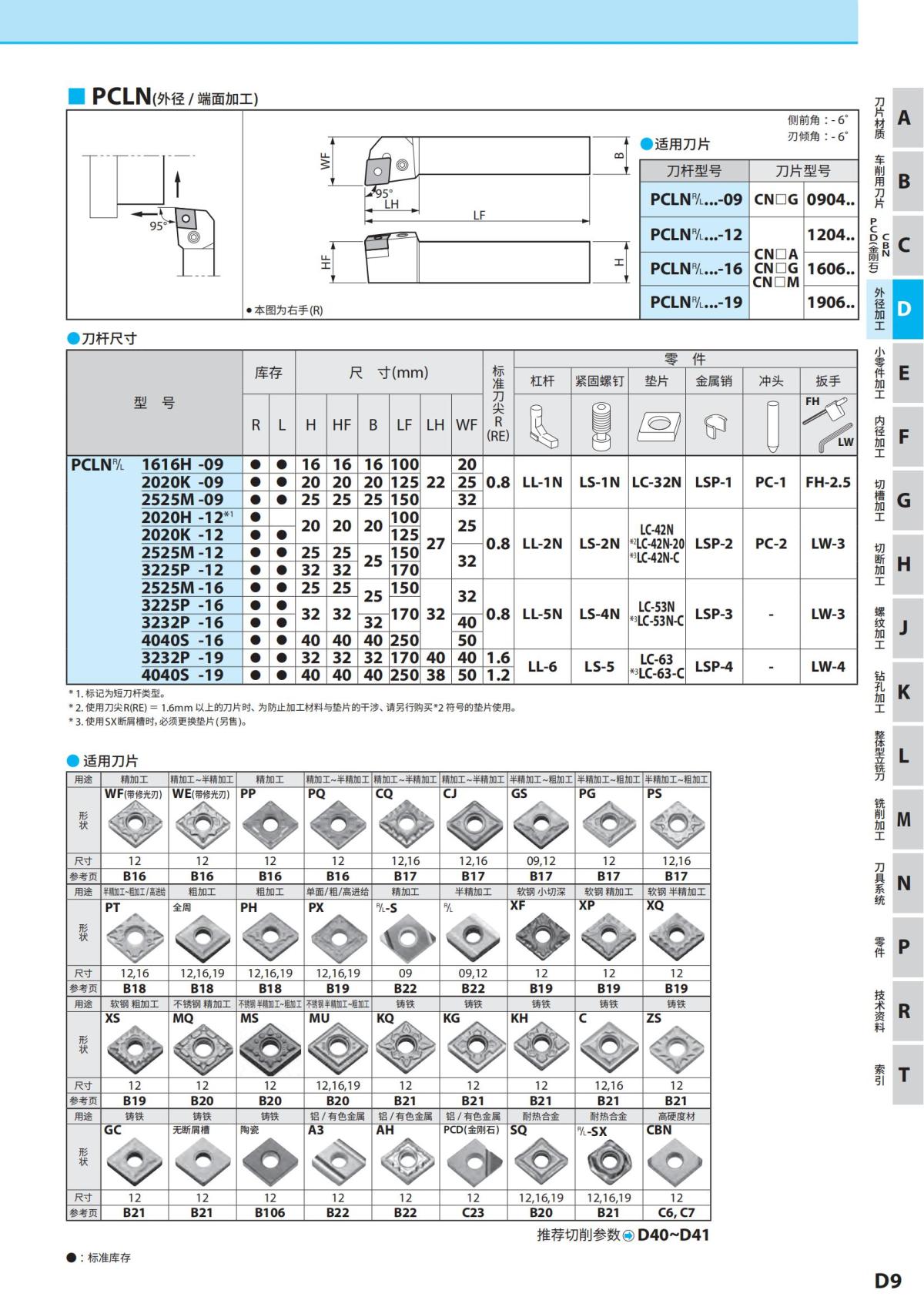Screen dimensions: 924x1307
Task: Click reference page C23 under PCD
Action: coord(473,1212)
